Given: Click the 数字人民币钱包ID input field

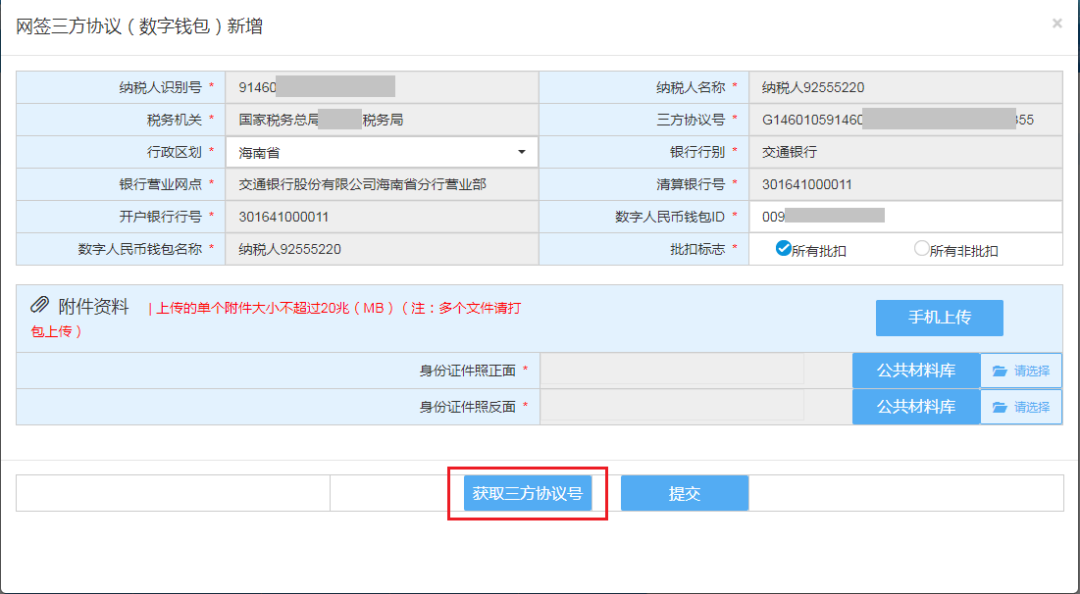Looking at the screenshot, I should pyautogui.click(x=905, y=216).
